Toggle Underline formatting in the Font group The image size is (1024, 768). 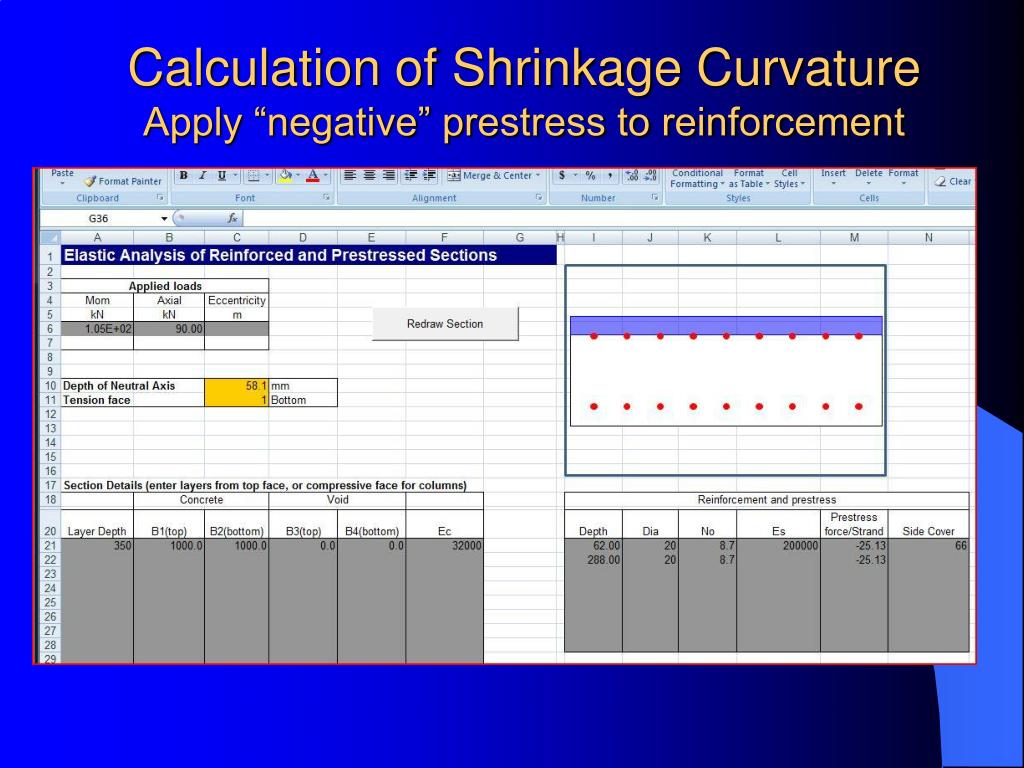click(221, 175)
